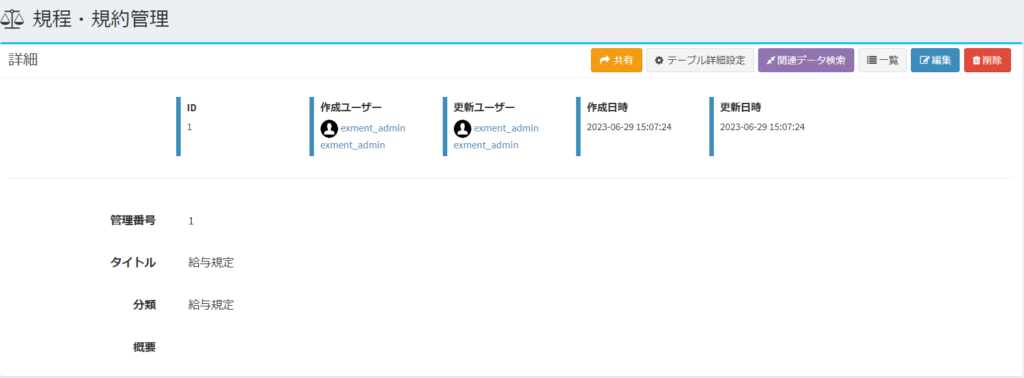Go to the 一覧 list view

(882, 60)
